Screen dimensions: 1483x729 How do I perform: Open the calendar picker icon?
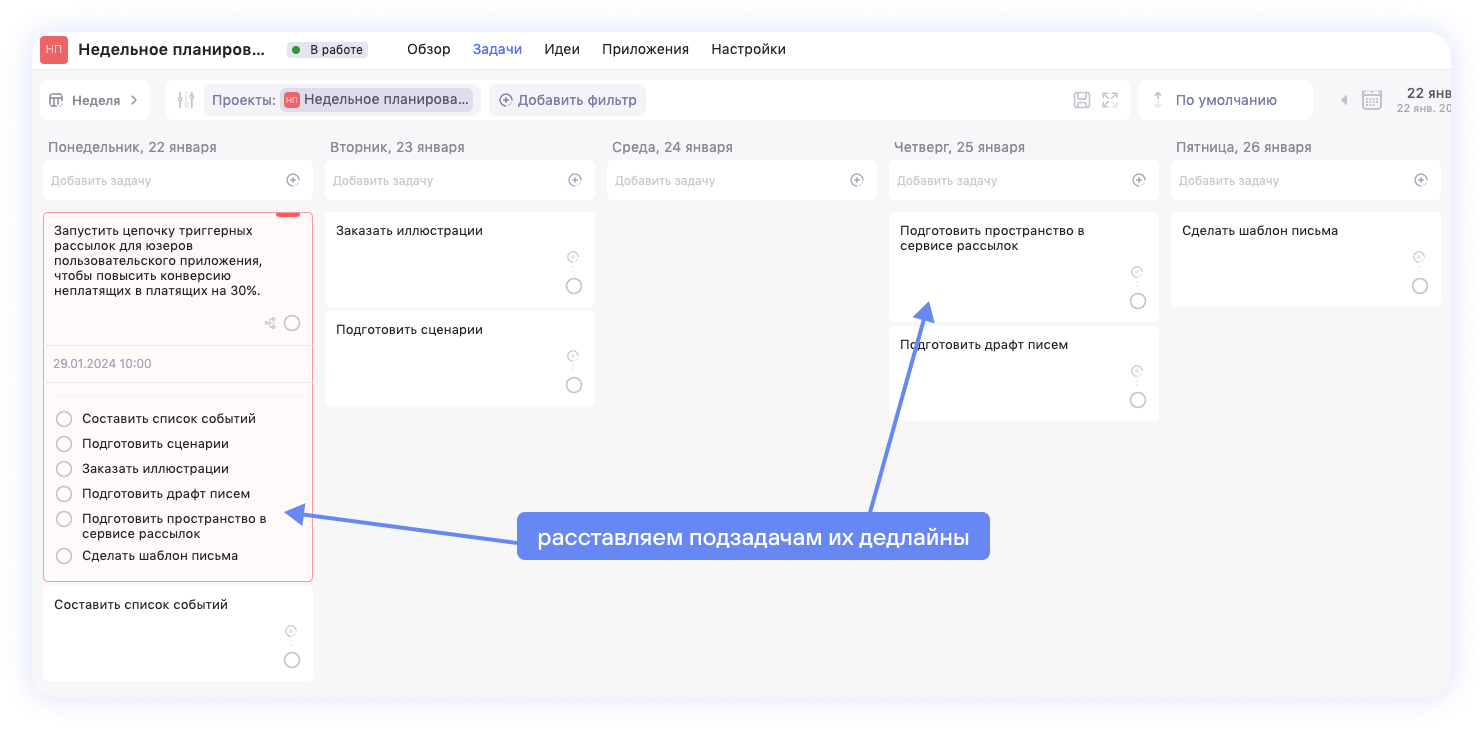(x=1370, y=100)
